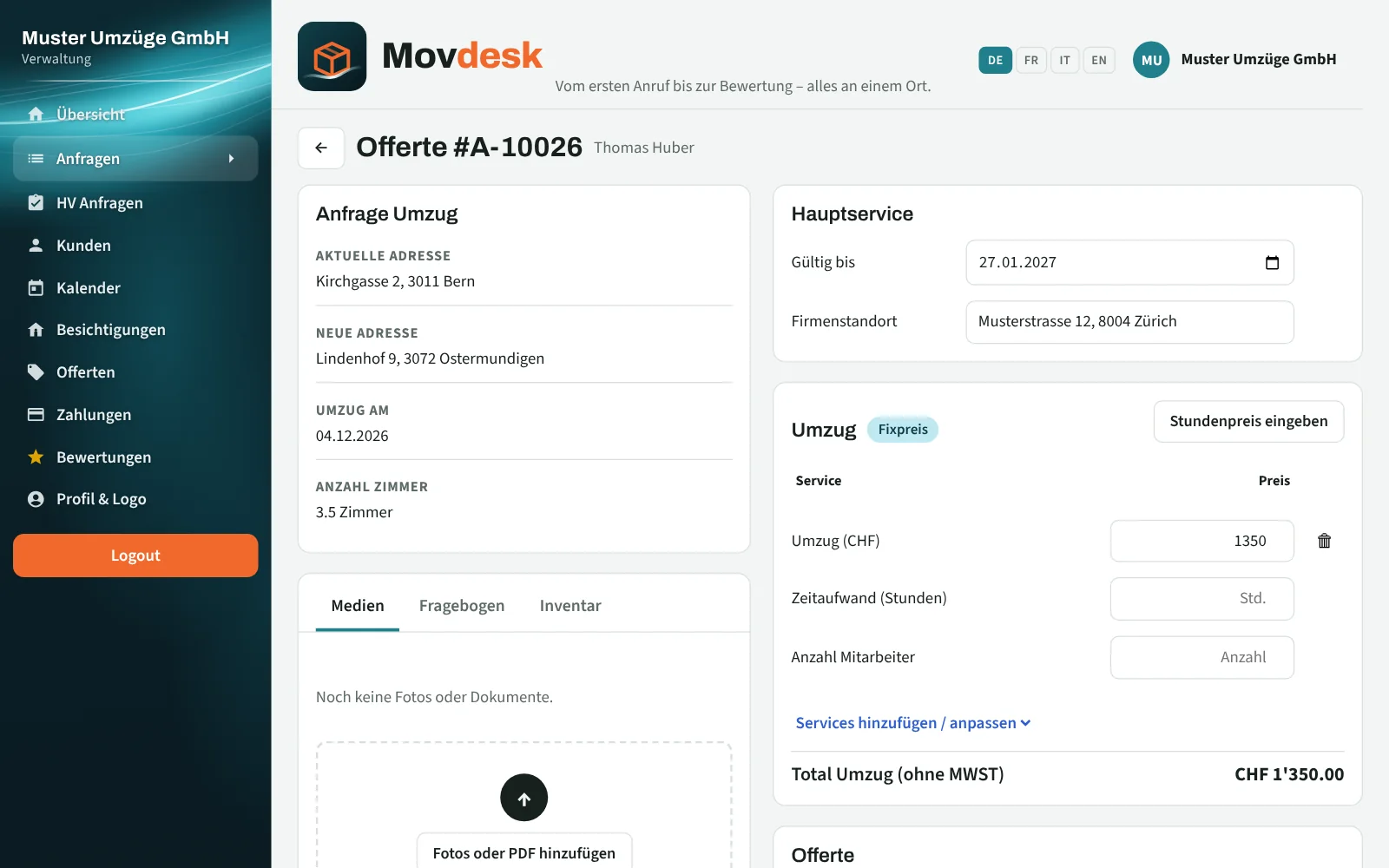Open the Inventar tab

tap(569, 606)
